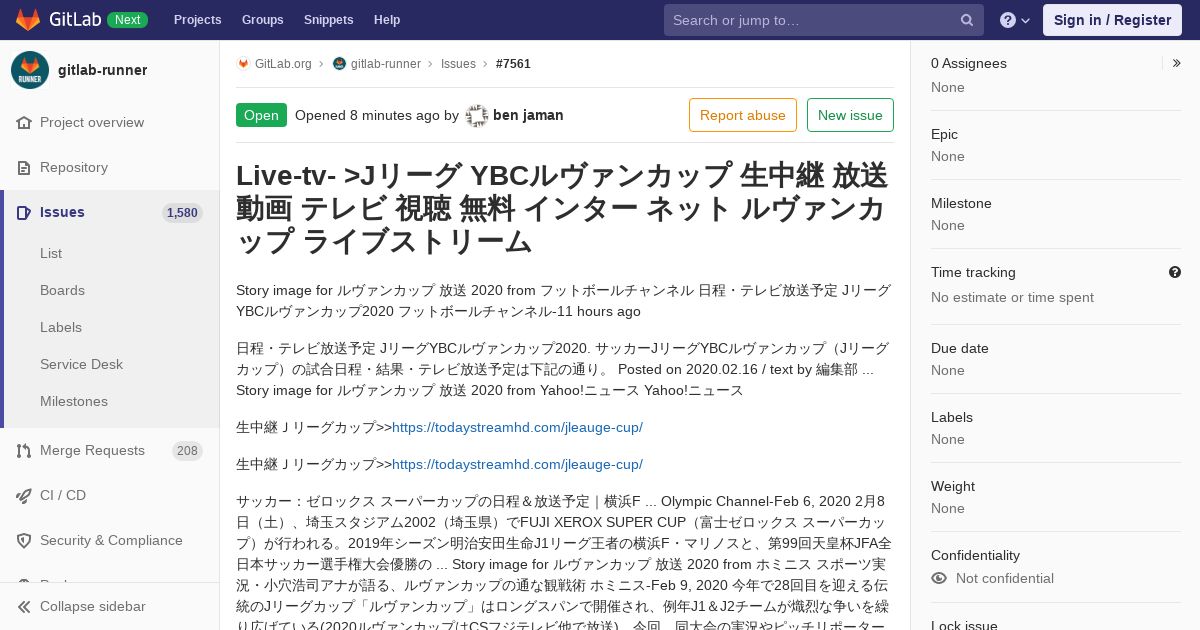Click the Epic heading
Viewport: 1200px width, 630px height.
[x=944, y=134]
